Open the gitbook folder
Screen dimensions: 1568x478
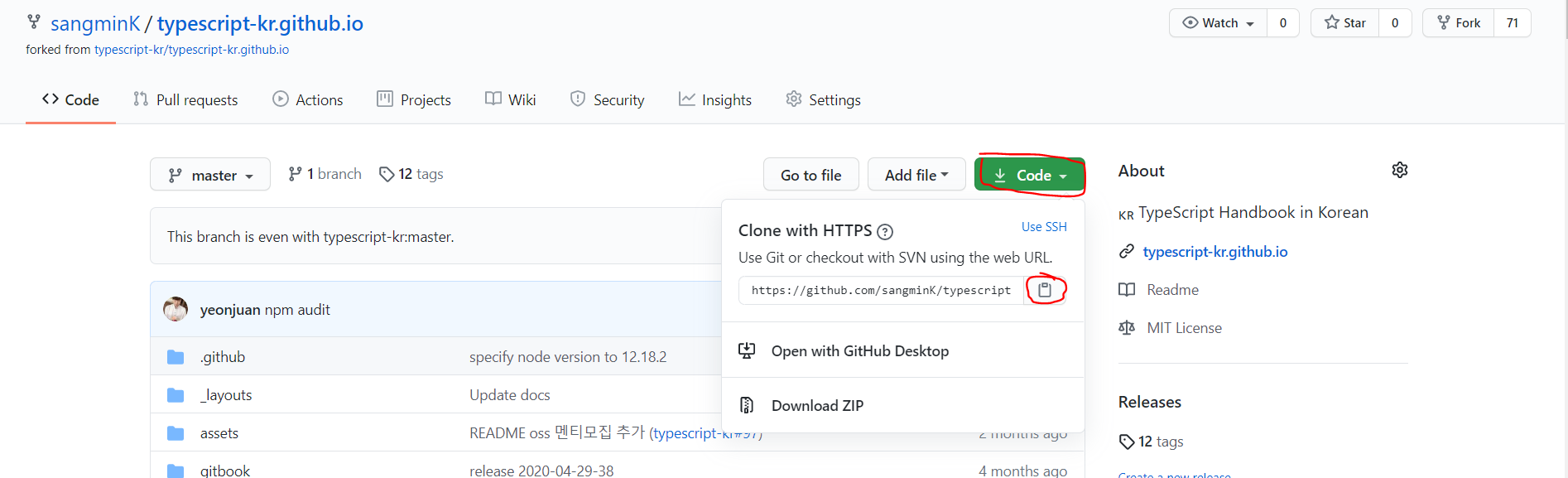[225, 471]
